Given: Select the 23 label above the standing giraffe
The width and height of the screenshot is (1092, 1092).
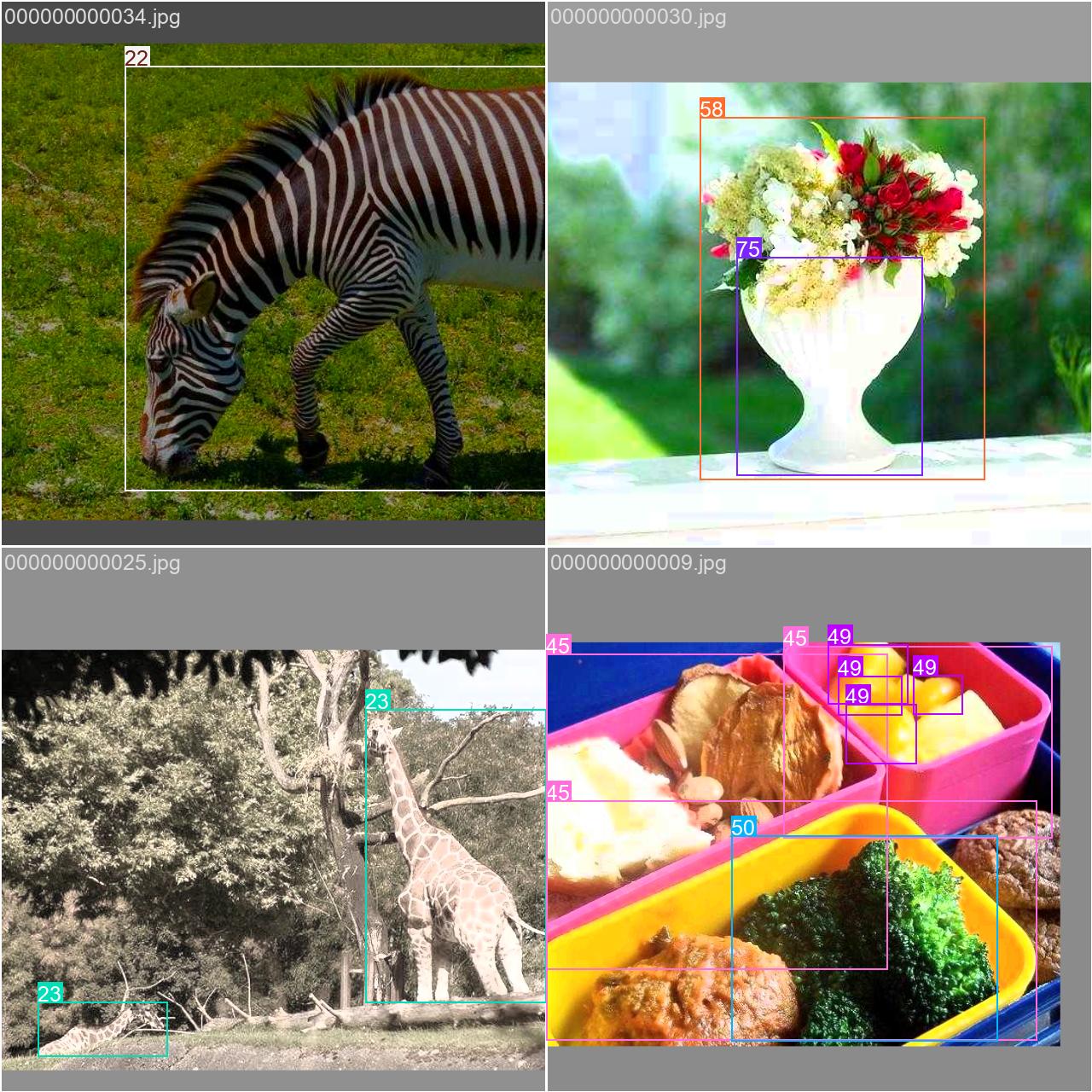Looking at the screenshot, I should 377,700.
